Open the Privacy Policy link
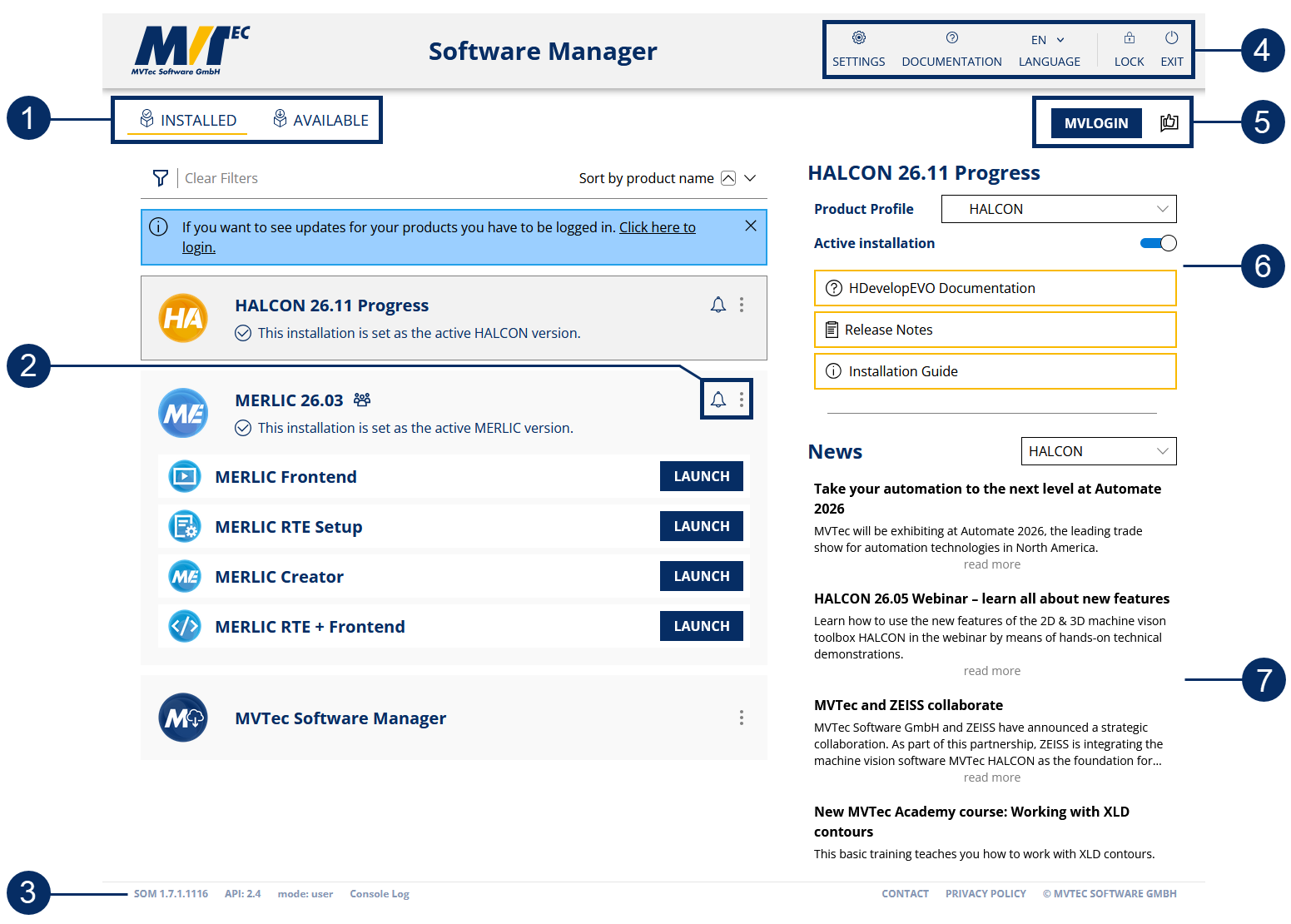The height and width of the screenshot is (924, 1291). tap(986, 894)
